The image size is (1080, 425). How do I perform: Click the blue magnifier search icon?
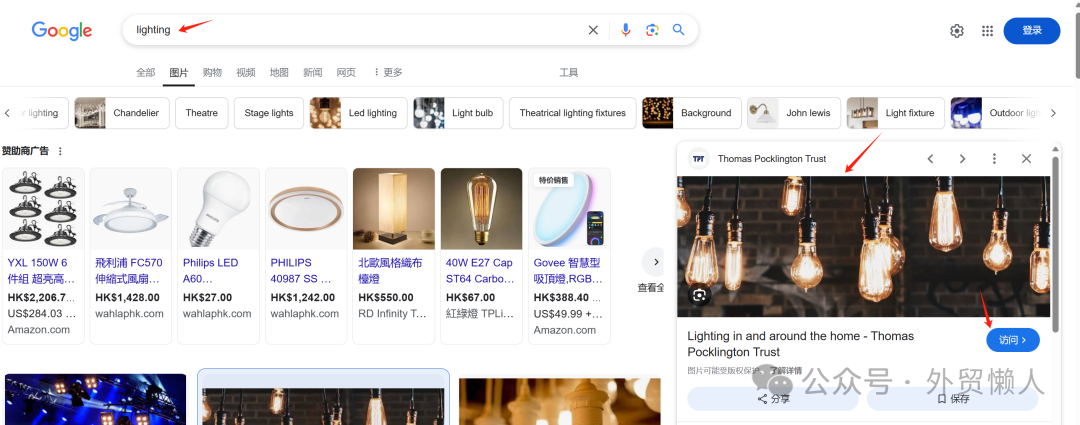[679, 30]
